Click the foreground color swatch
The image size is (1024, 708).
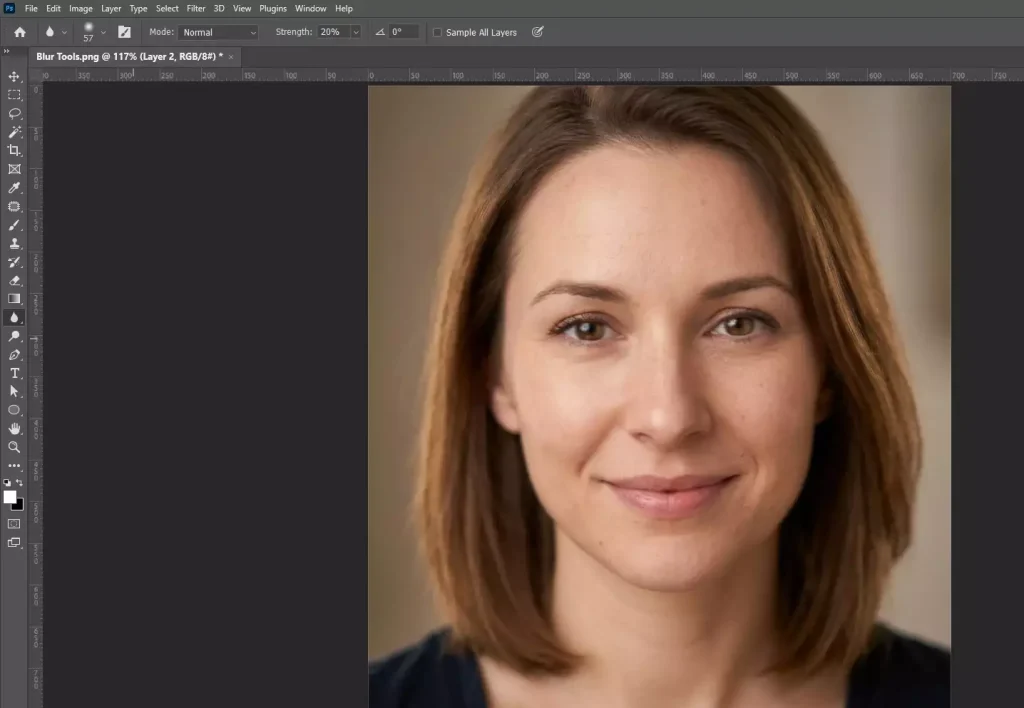(x=10, y=497)
